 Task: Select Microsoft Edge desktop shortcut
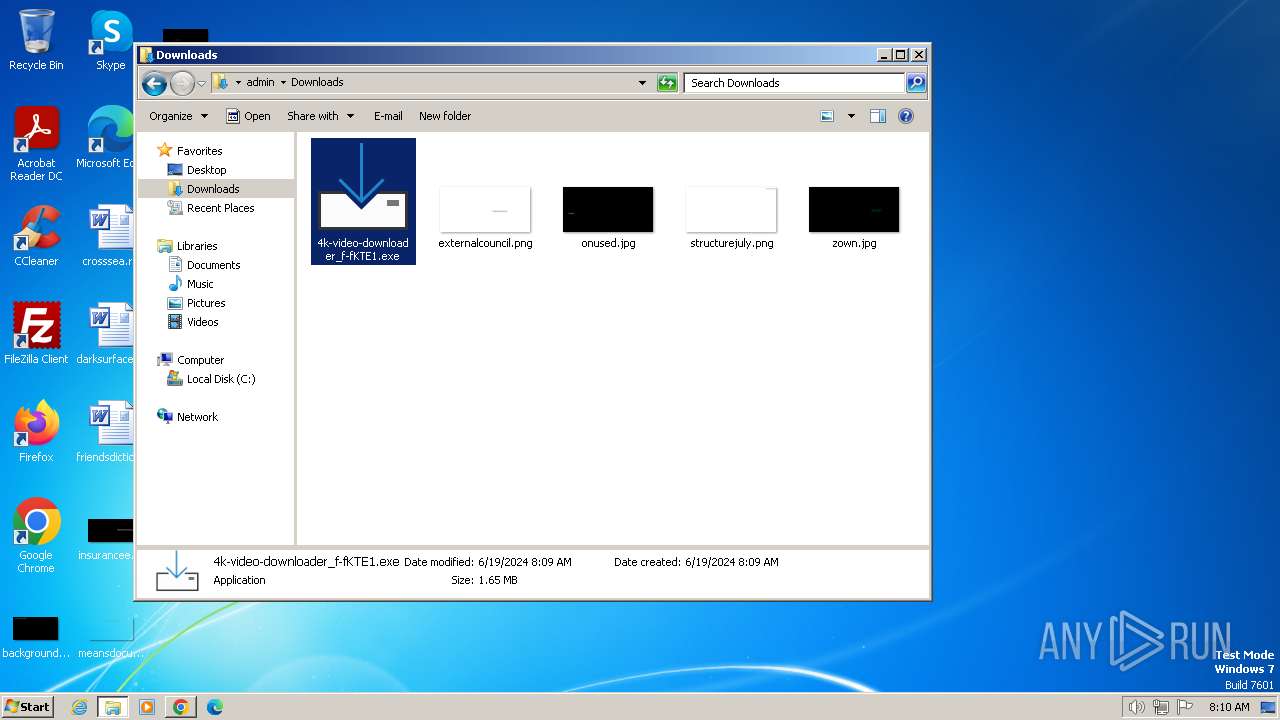pyautogui.click(x=106, y=139)
